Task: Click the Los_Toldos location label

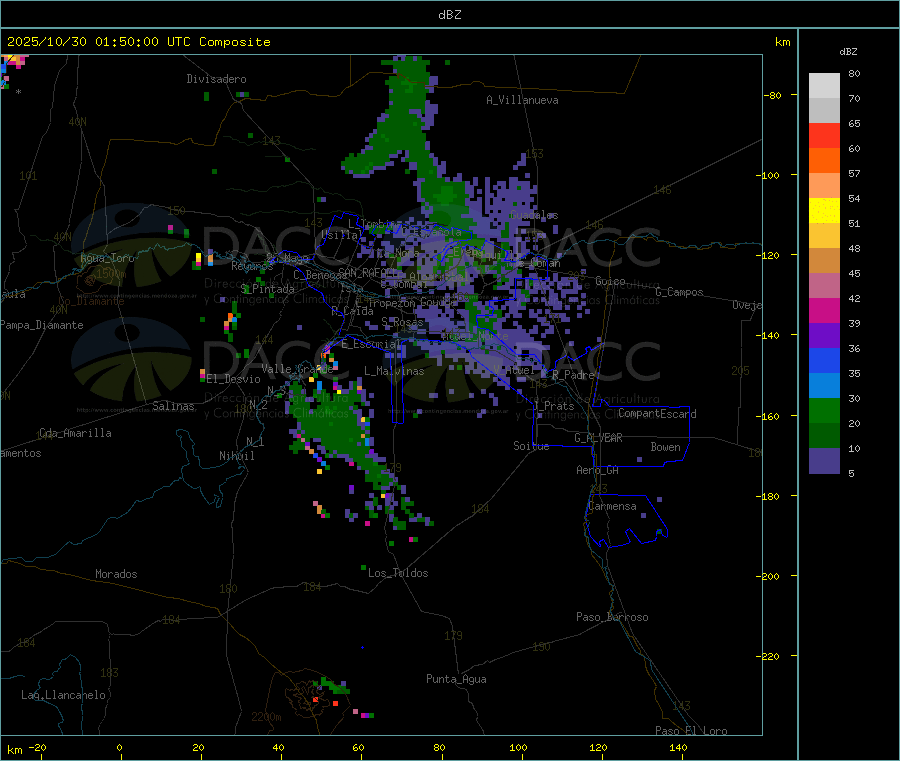Action: click(x=398, y=573)
